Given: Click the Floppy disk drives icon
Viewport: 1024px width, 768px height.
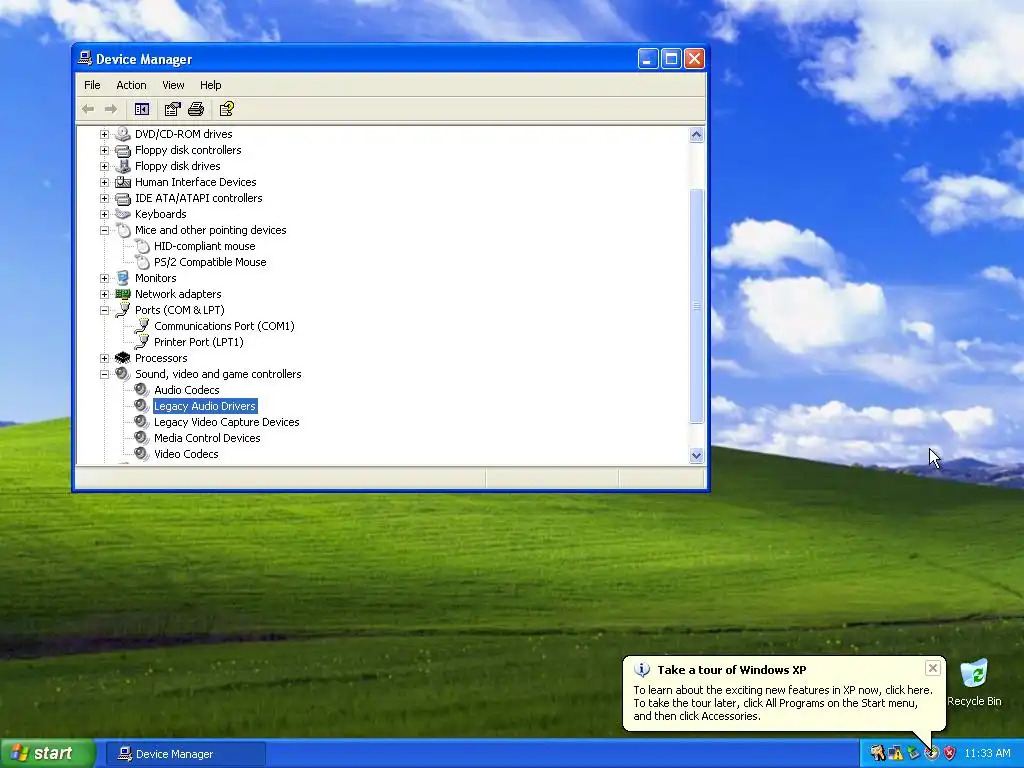Looking at the screenshot, I should point(123,166).
